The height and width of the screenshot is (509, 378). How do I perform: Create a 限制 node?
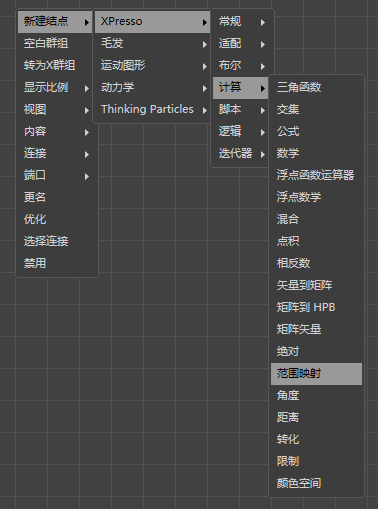point(316,462)
